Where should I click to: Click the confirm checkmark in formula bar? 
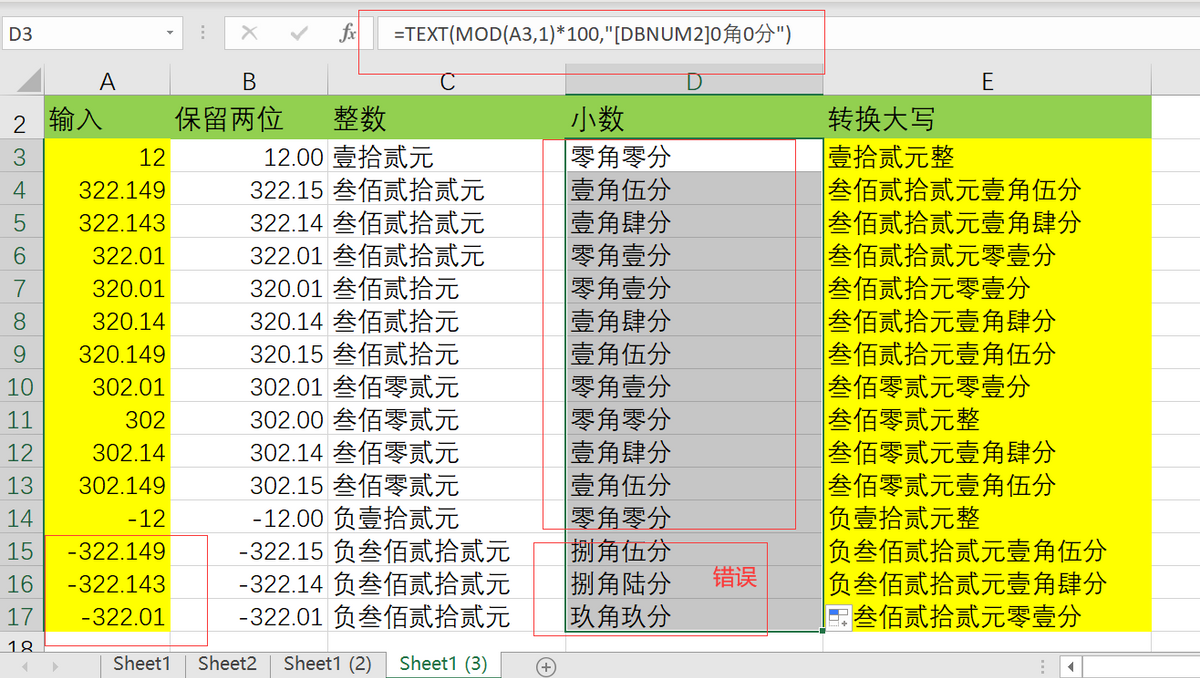[x=298, y=34]
